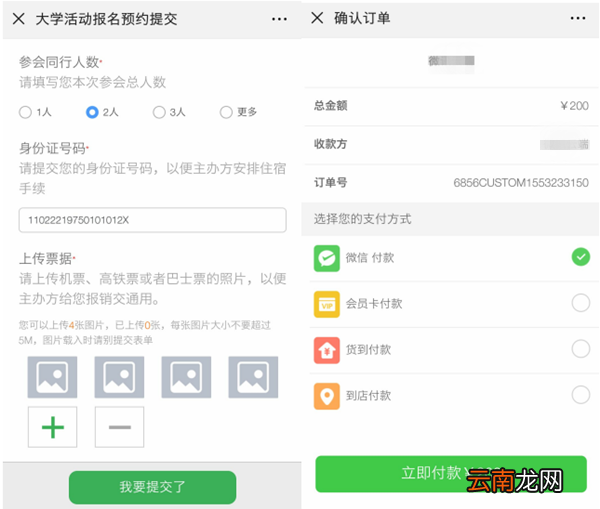
Task: Click the third image upload placeholder
Action: (x=186, y=377)
